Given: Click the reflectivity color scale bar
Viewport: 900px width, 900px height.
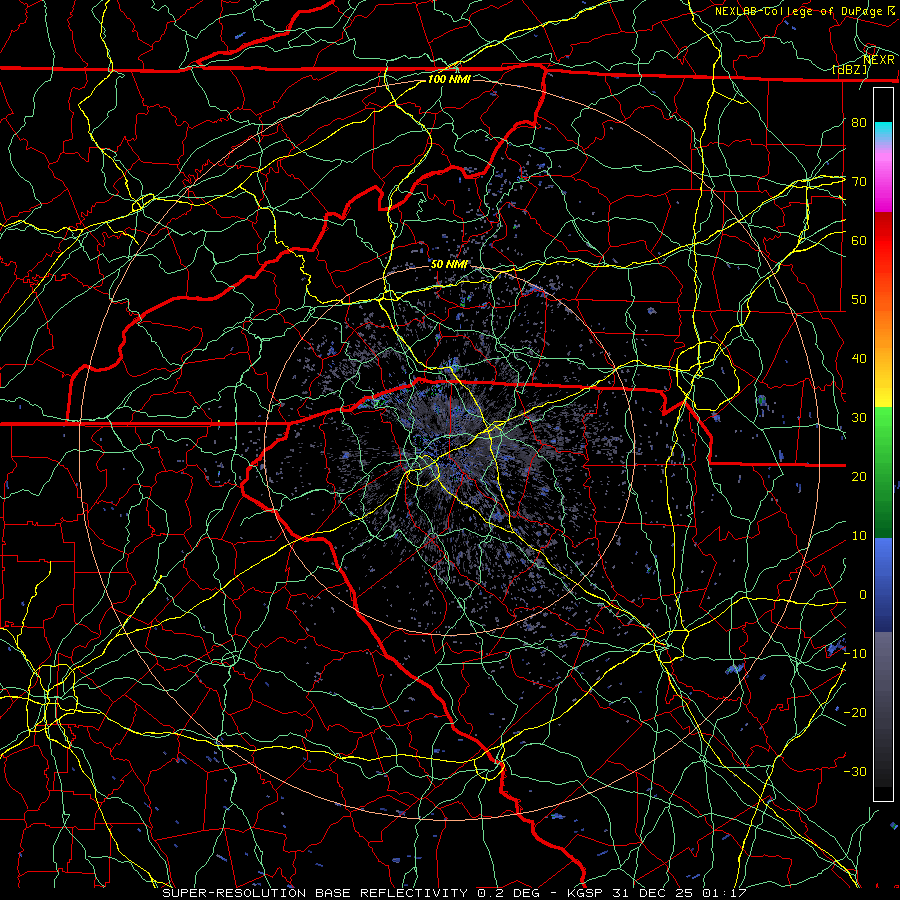Looking at the screenshot, I should click(x=883, y=444).
